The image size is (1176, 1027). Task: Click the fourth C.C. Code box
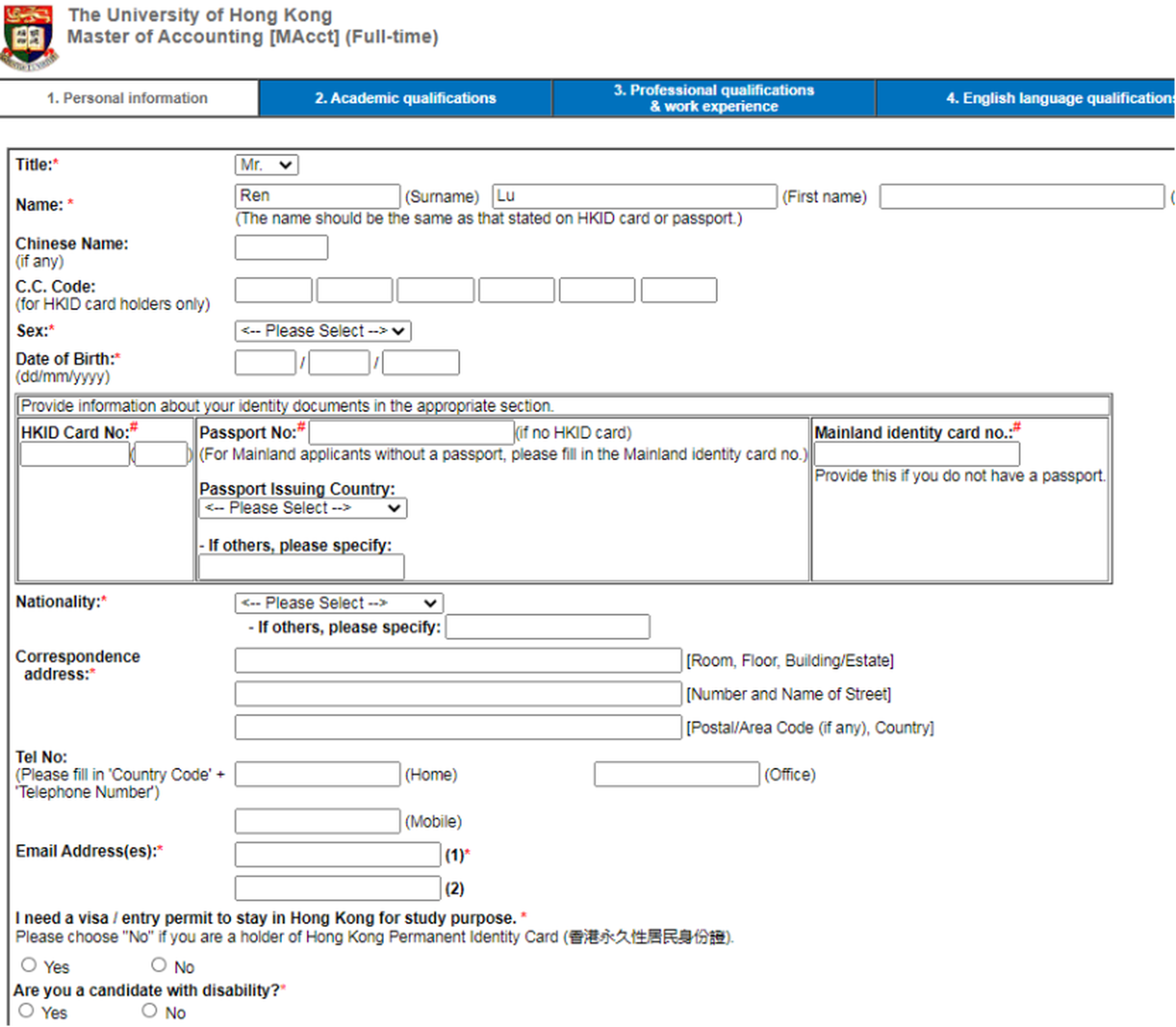[517, 290]
